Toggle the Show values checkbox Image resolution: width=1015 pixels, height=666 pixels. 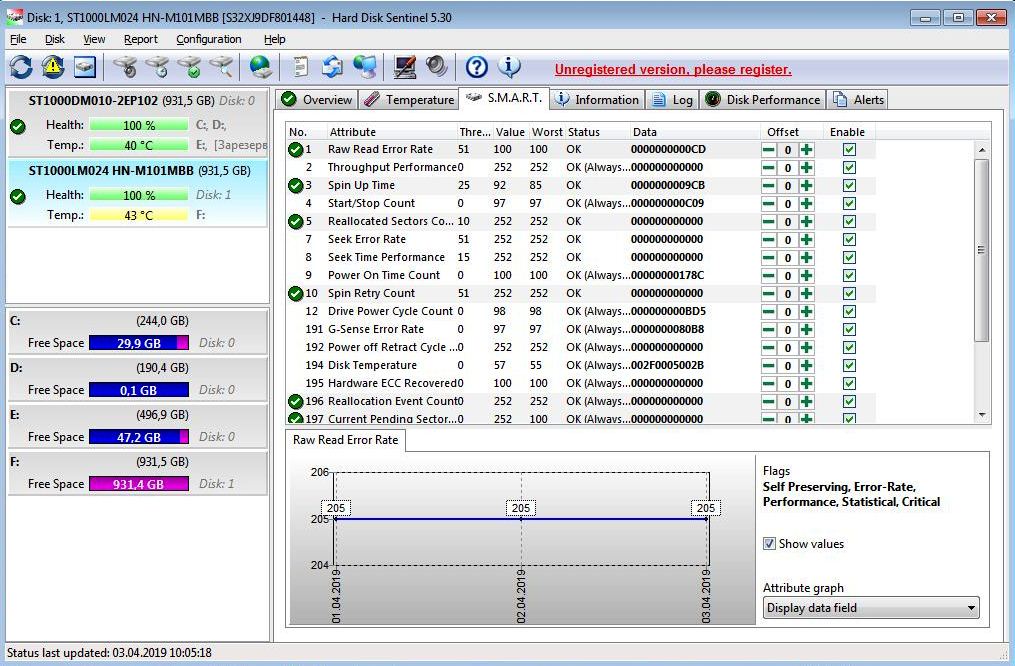click(769, 544)
